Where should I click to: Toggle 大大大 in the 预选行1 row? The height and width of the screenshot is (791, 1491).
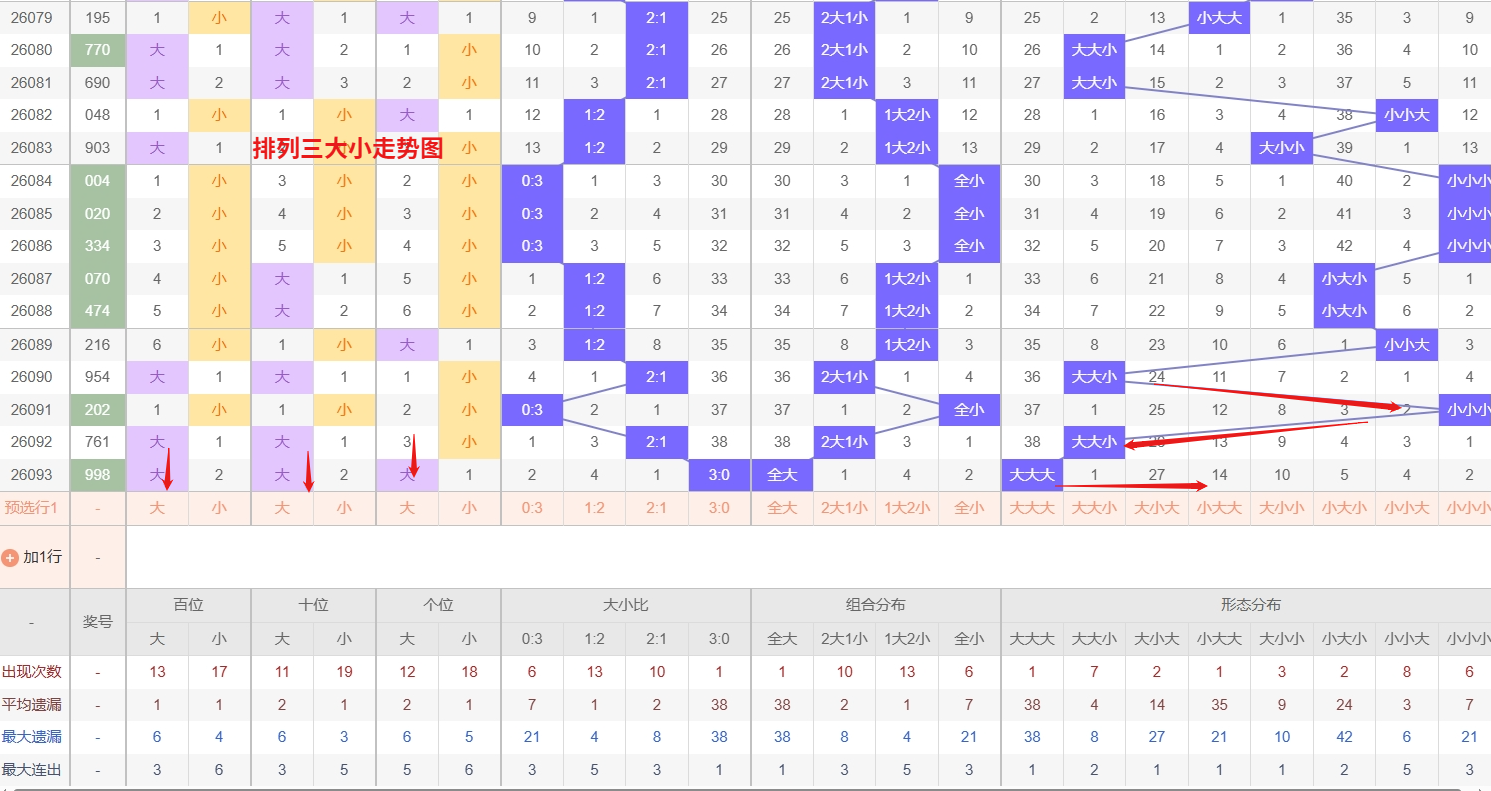coord(1032,508)
